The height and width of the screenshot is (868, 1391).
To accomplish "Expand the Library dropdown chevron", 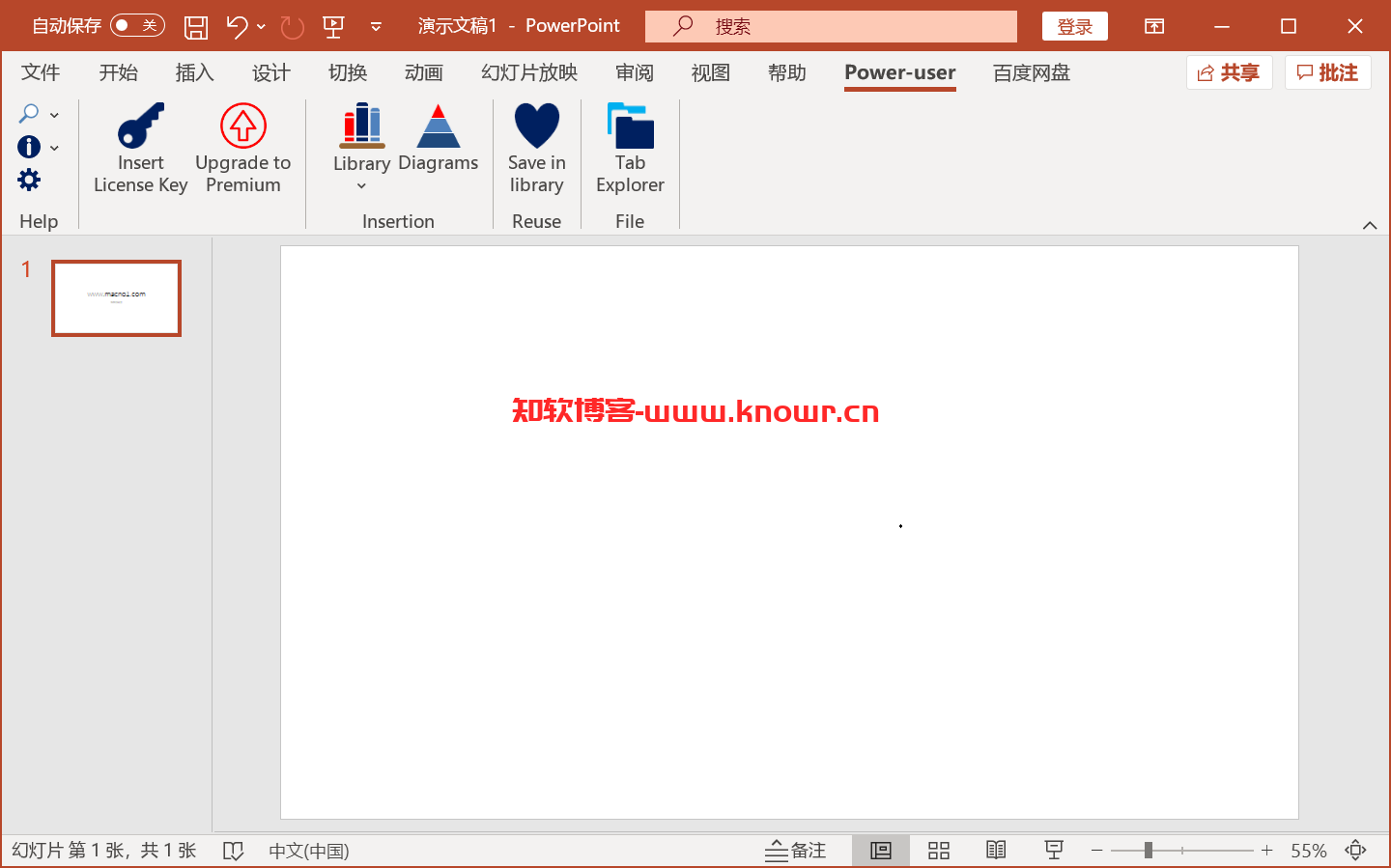I will 361,186.
